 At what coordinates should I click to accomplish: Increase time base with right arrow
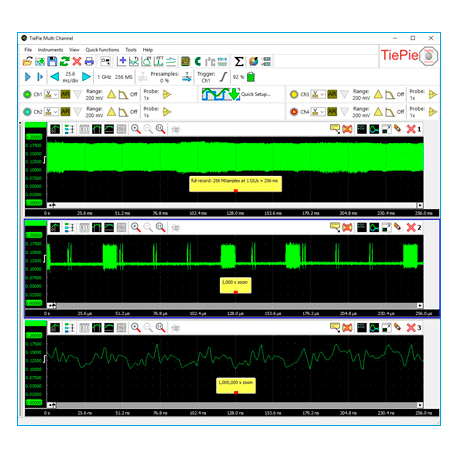(86, 77)
